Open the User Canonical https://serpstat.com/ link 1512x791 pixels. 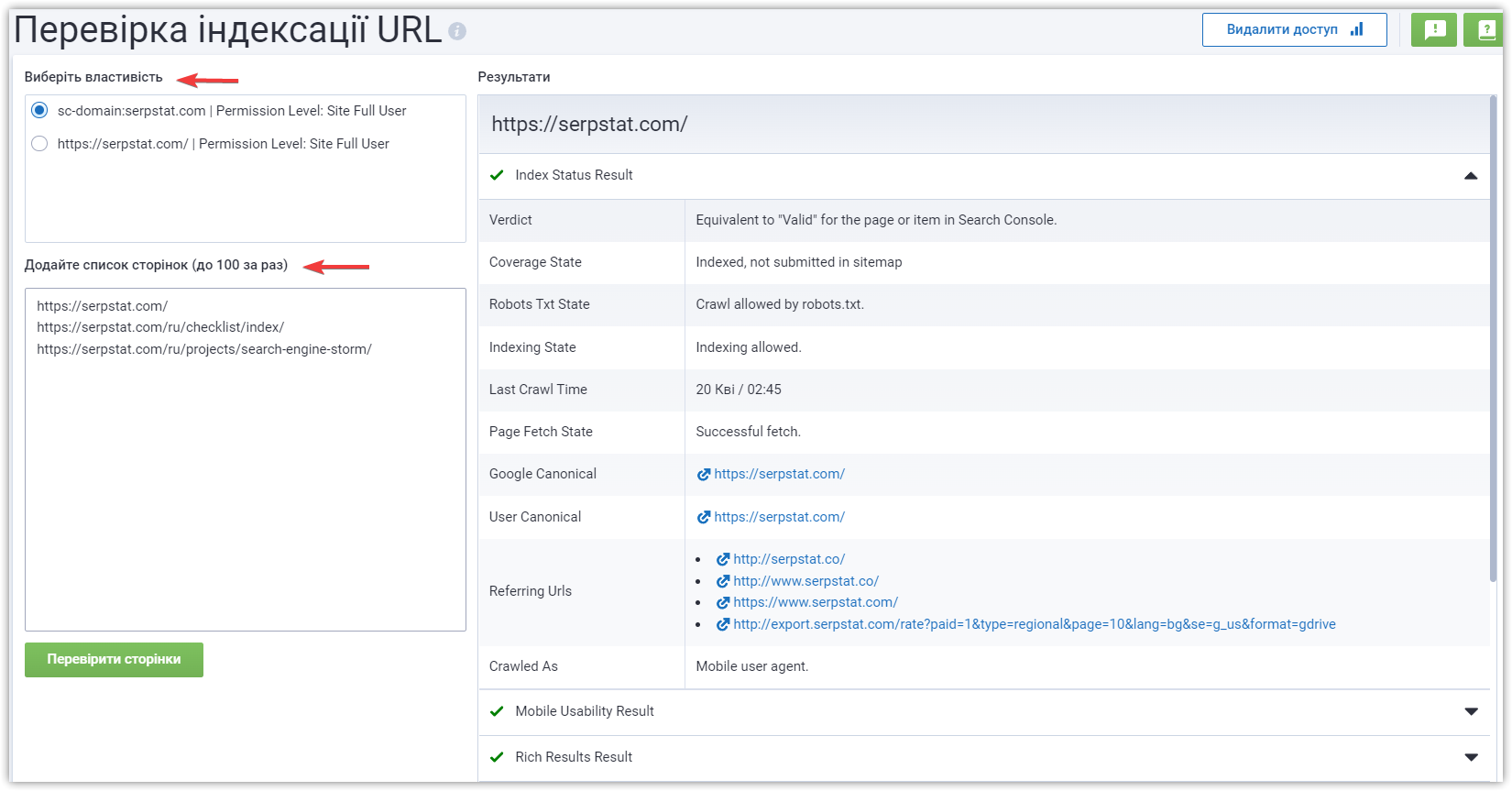pyautogui.click(x=779, y=517)
